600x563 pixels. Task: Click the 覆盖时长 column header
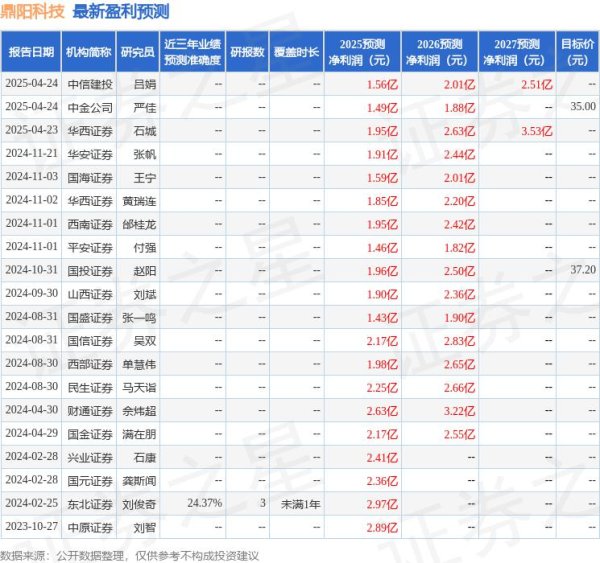pos(296,51)
